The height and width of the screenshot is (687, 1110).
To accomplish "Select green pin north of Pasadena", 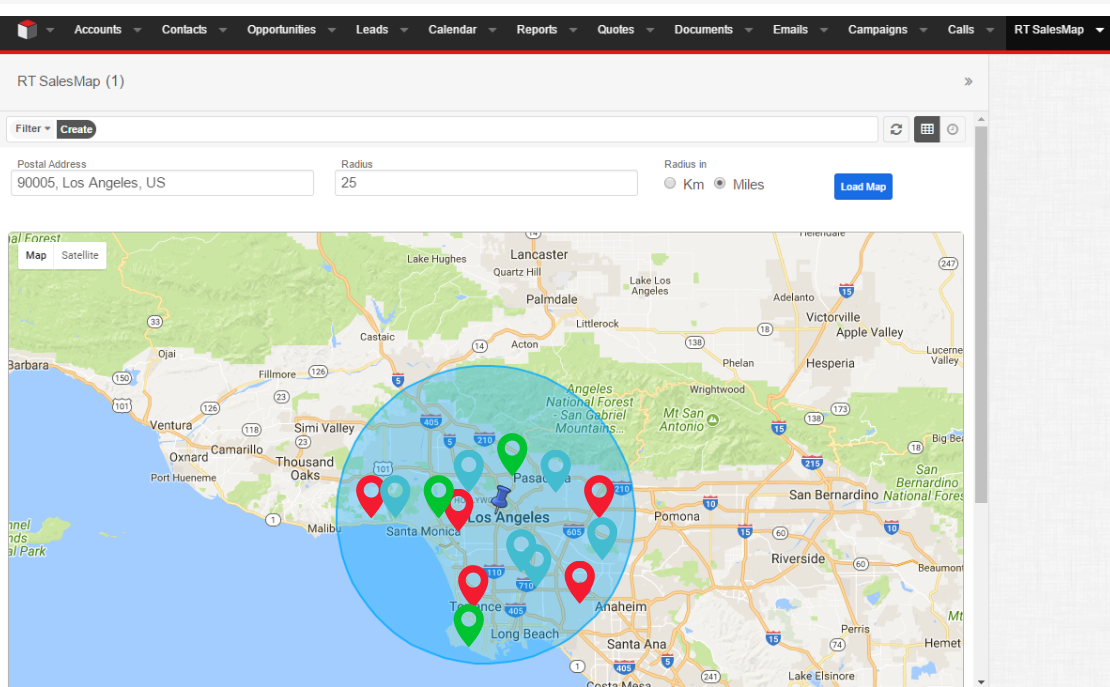I will tap(512, 454).
